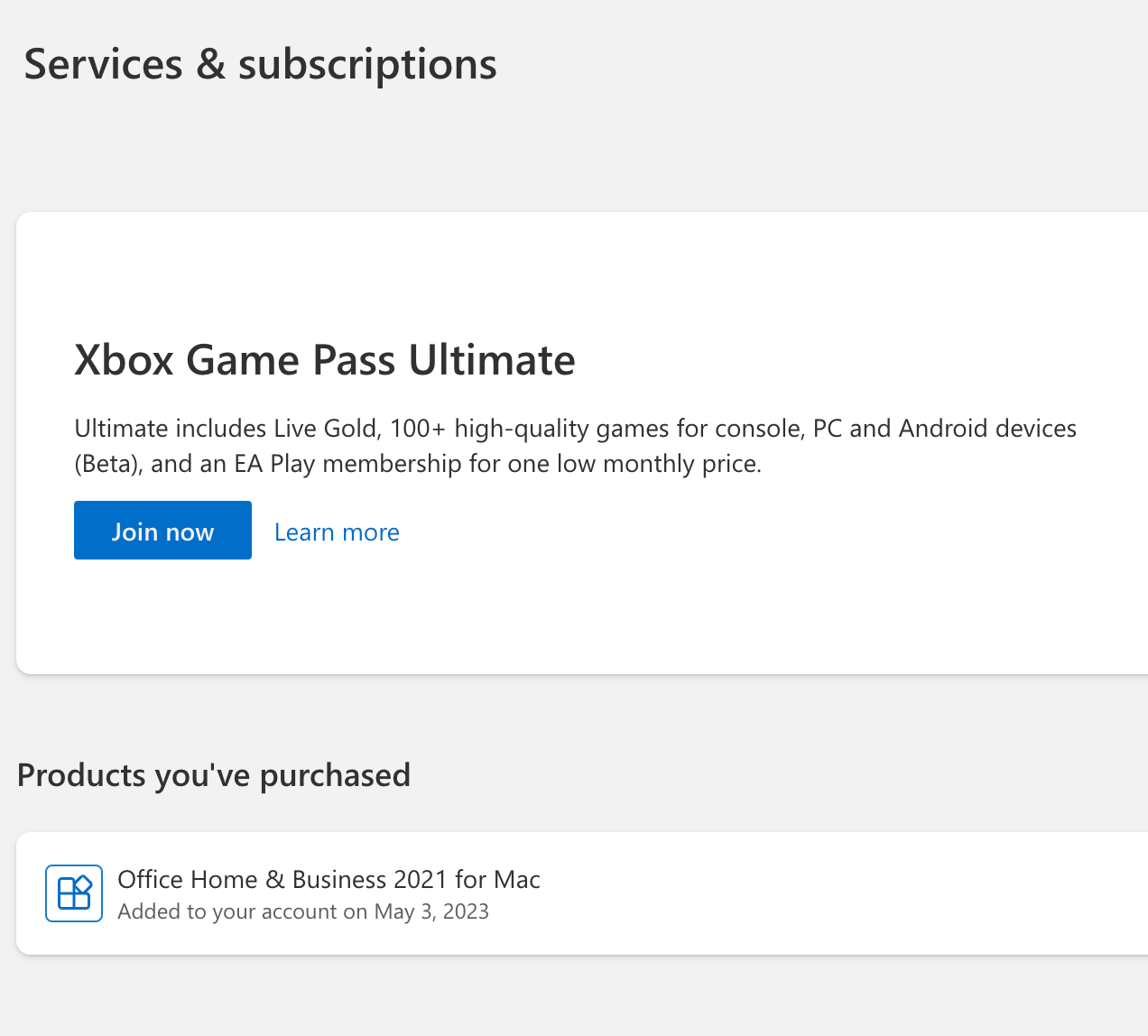Viewport: 1148px width, 1036px height.
Task: Click the word 'Services' in the page heading
Action: pos(104,65)
